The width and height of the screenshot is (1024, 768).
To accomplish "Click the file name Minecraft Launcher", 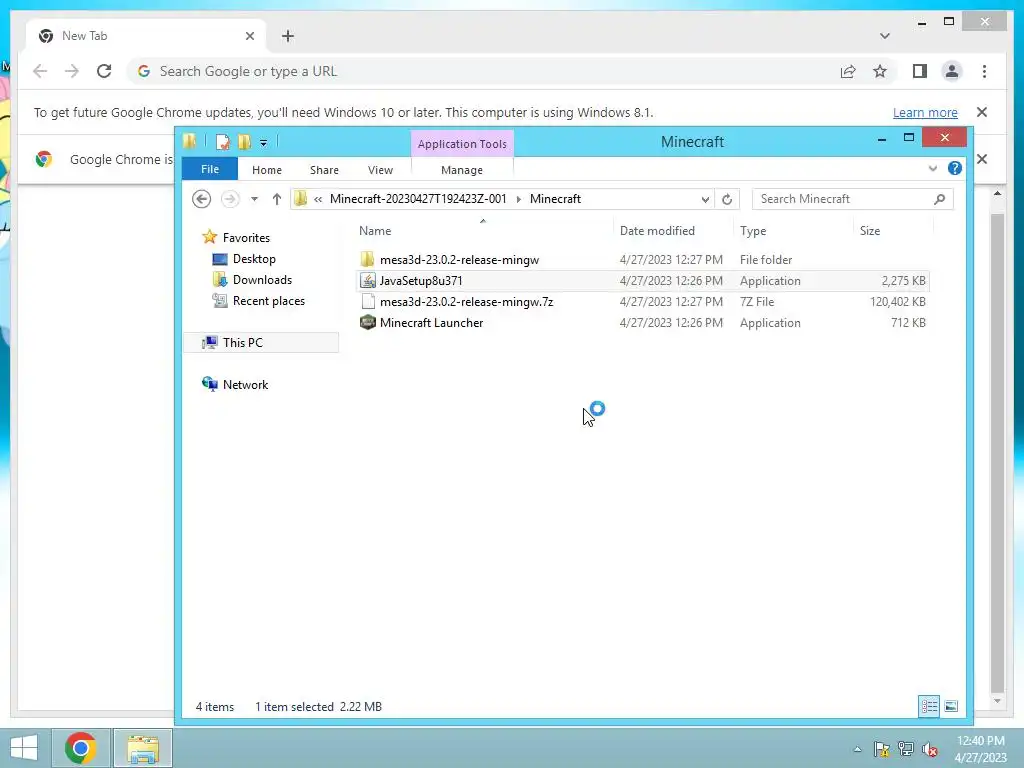I will point(432,323).
